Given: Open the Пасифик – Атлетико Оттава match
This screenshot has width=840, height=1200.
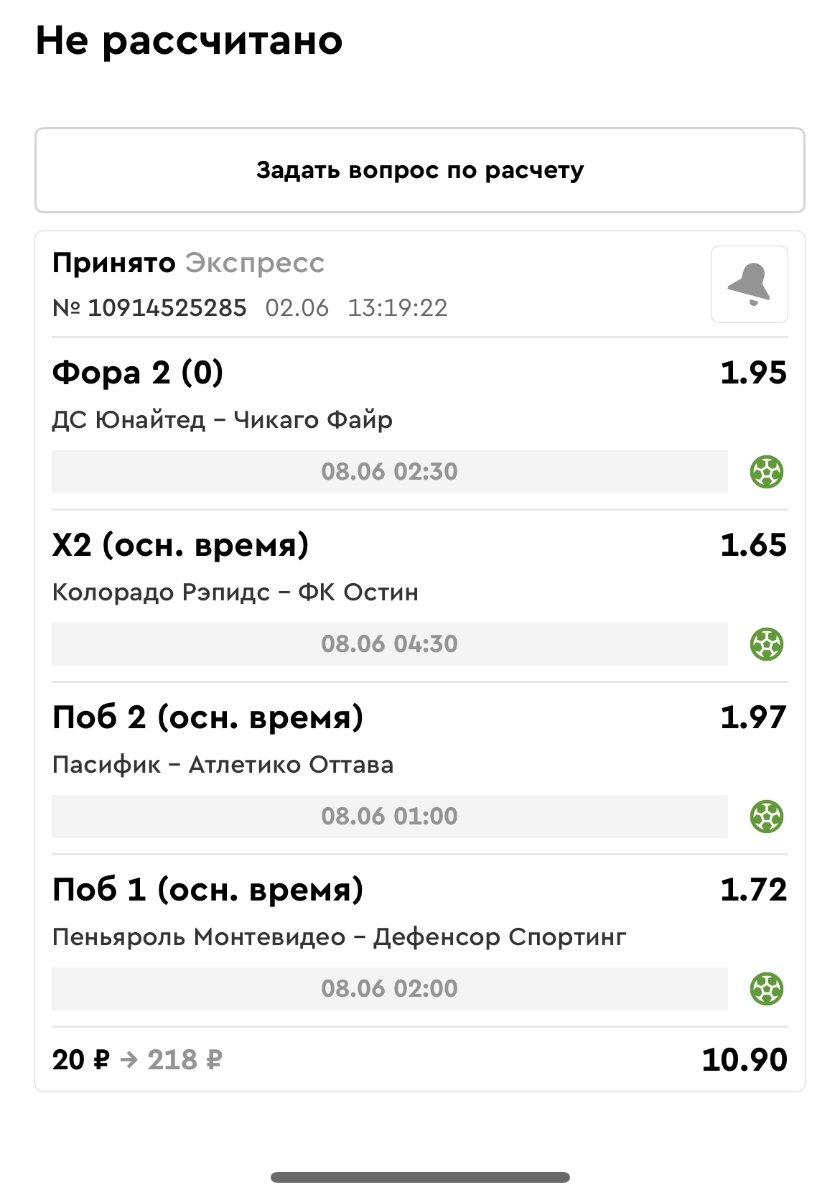Looking at the screenshot, I should click(222, 766).
